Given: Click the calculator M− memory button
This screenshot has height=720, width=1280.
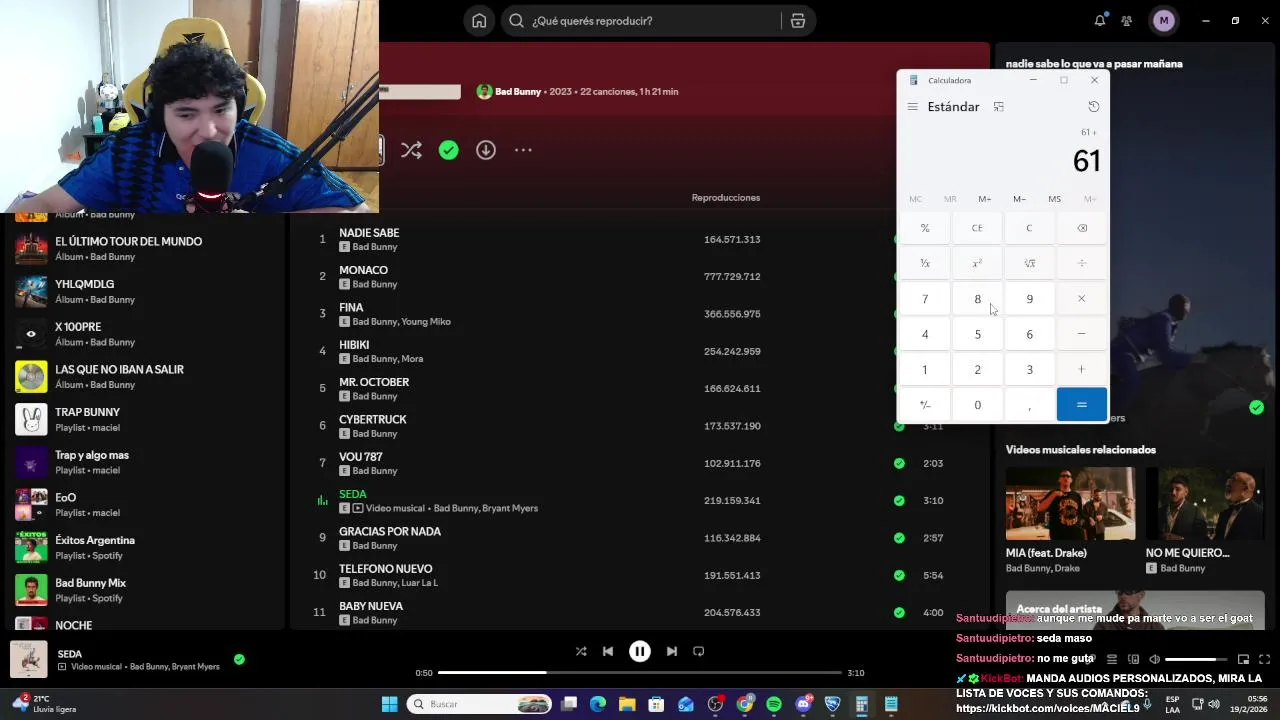Looking at the screenshot, I should click(1019, 199).
